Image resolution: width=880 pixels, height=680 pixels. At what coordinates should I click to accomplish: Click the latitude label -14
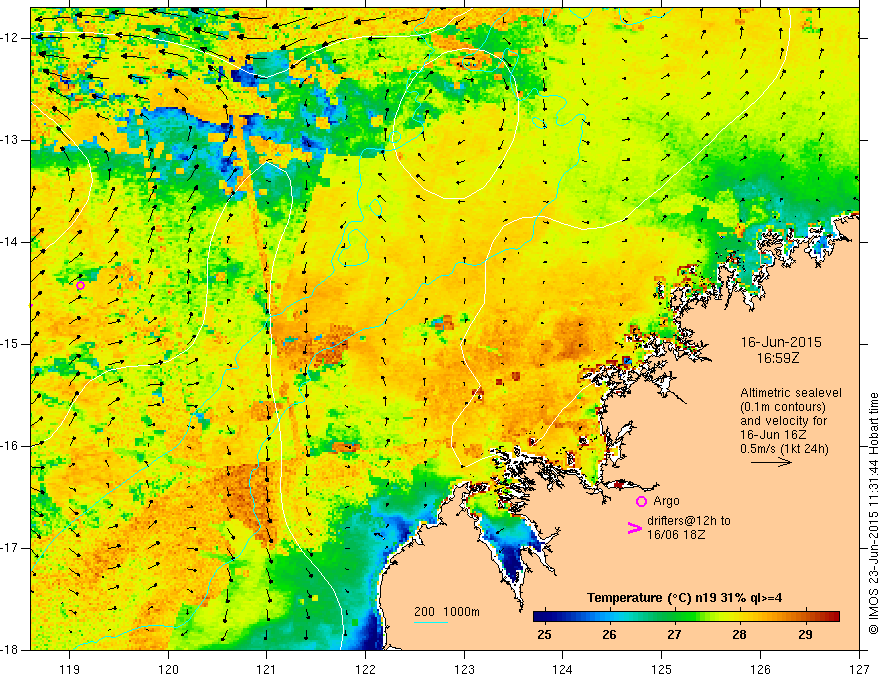[10, 242]
